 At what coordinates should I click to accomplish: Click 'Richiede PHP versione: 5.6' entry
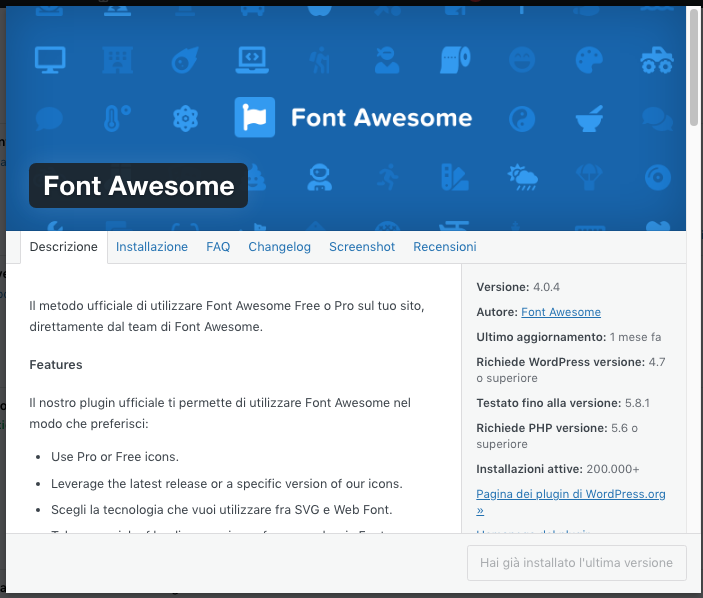tap(557, 436)
